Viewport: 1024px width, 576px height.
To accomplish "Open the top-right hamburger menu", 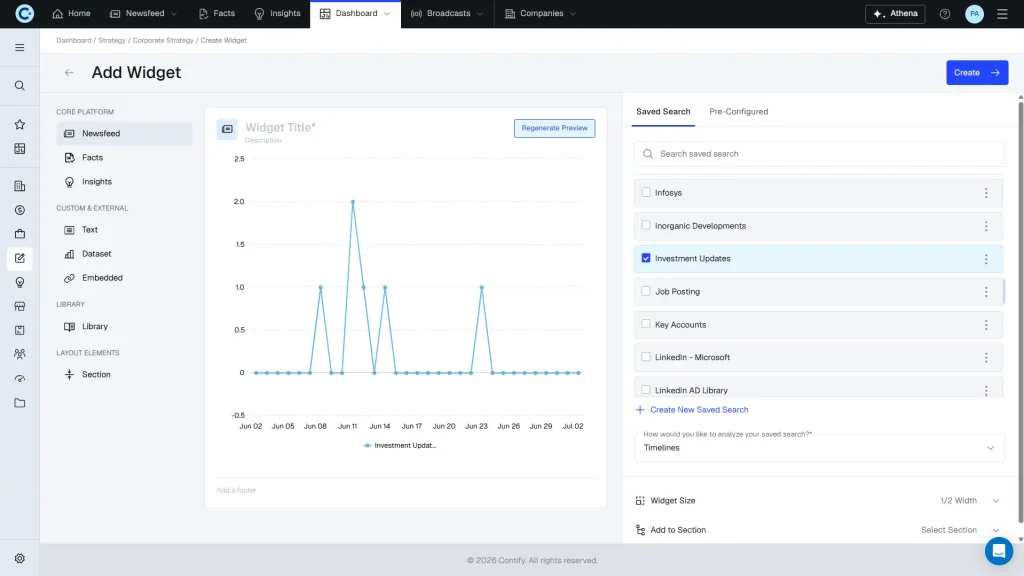I will (1002, 14).
